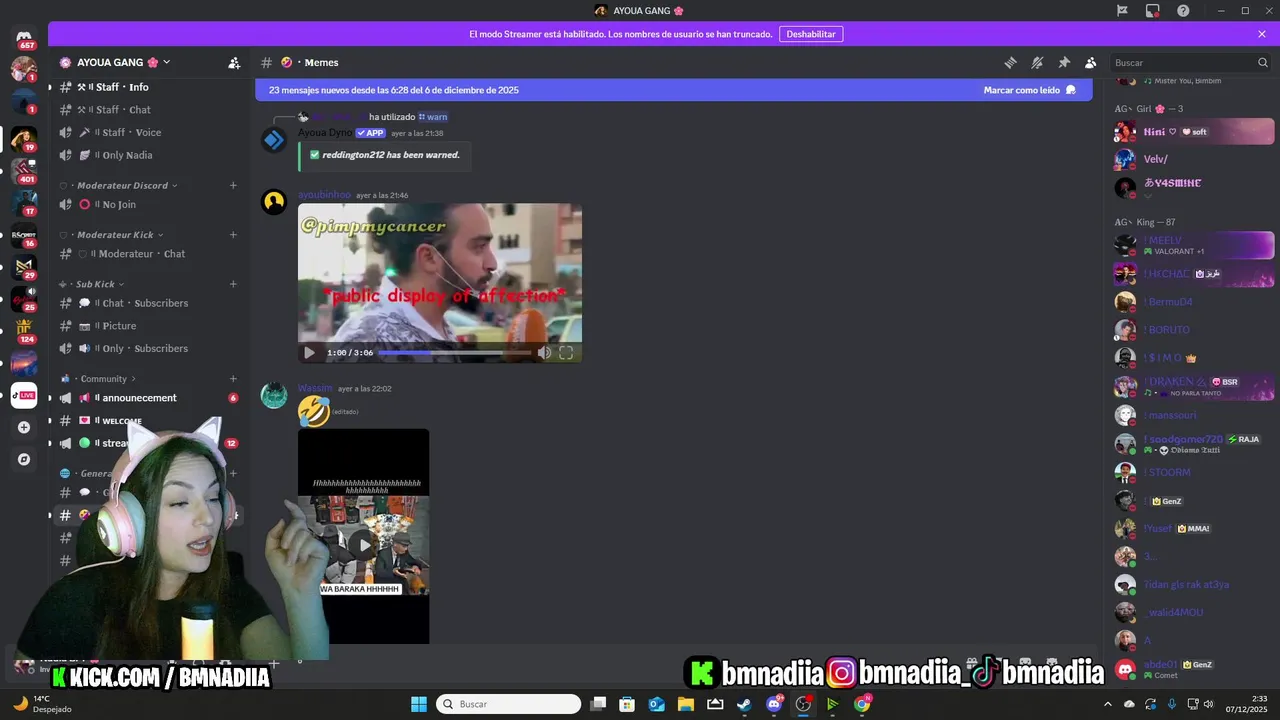Open File Explorer from the taskbar
This screenshot has width=1280, height=720.
coord(686,704)
